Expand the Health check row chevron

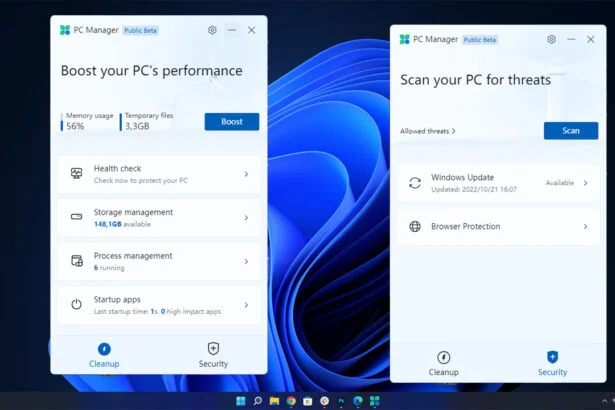(246, 174)
